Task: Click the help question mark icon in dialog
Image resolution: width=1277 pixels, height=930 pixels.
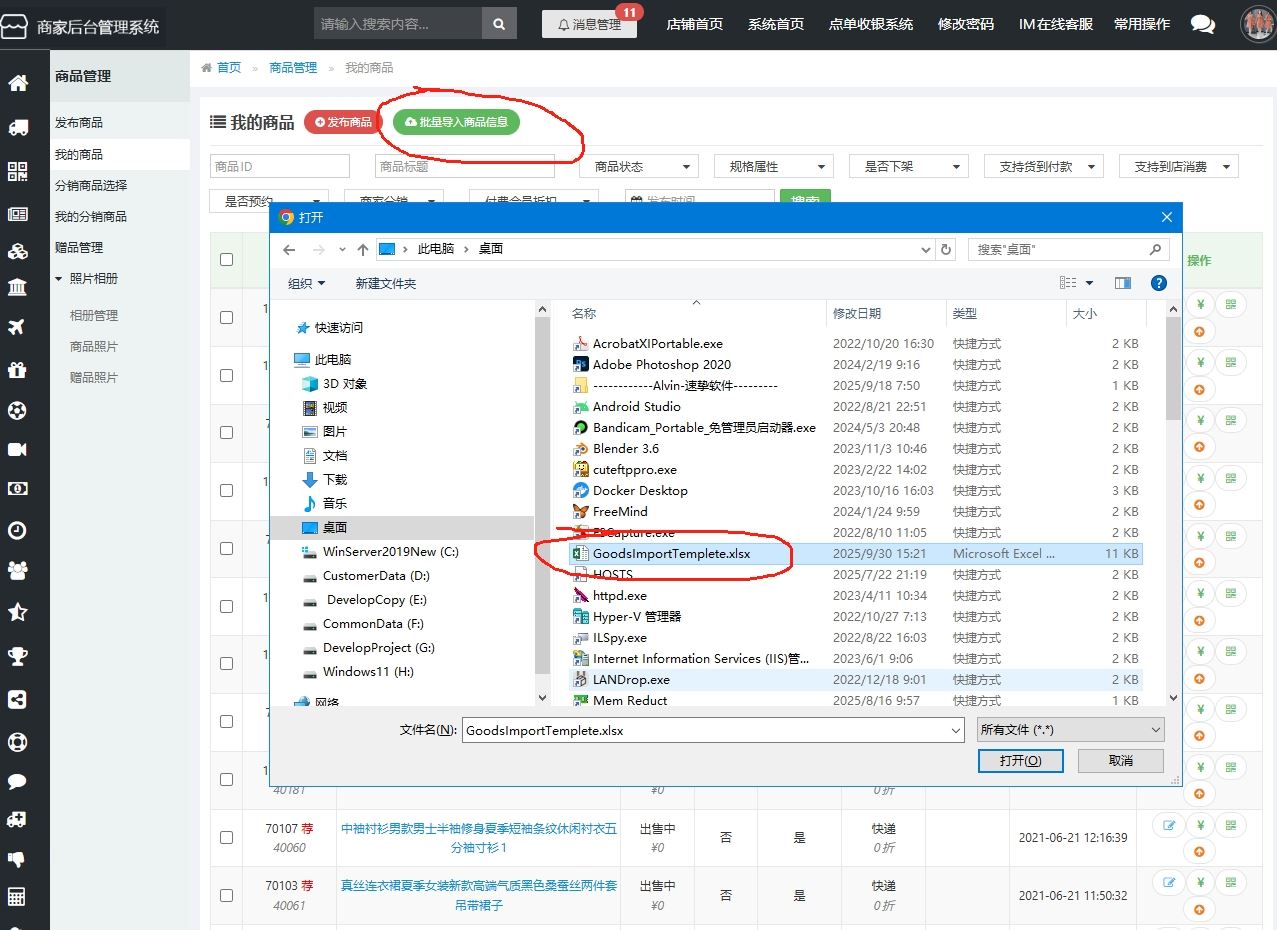Action: [x=1159, y=283]
